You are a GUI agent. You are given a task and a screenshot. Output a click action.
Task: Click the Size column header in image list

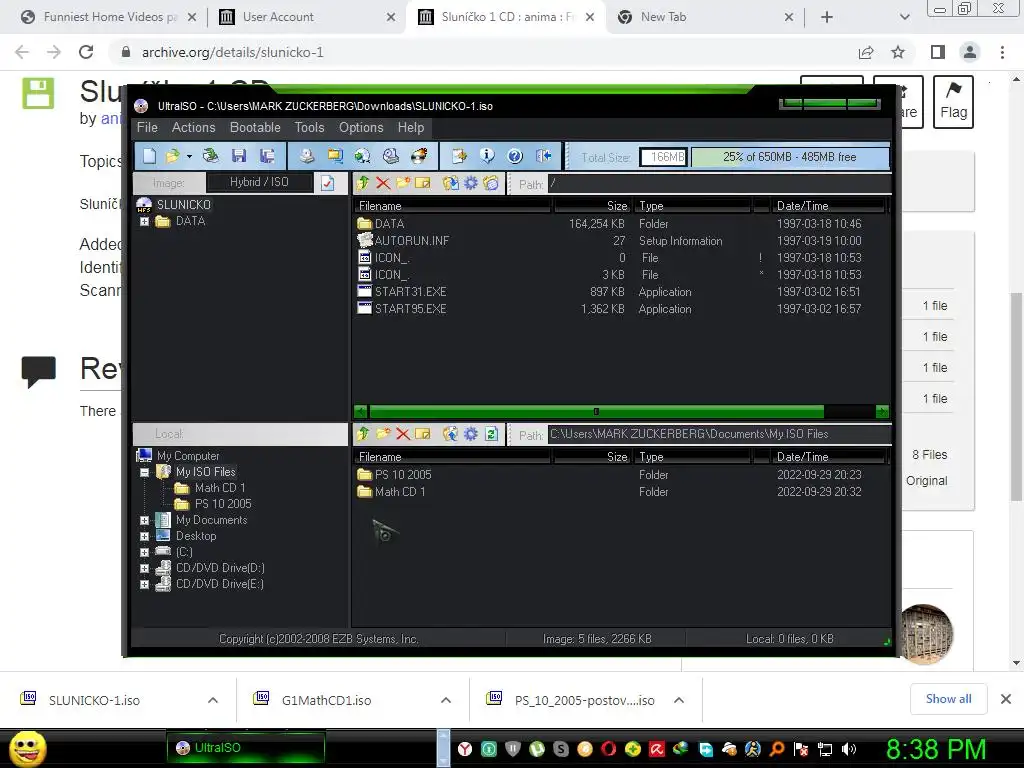592,206
